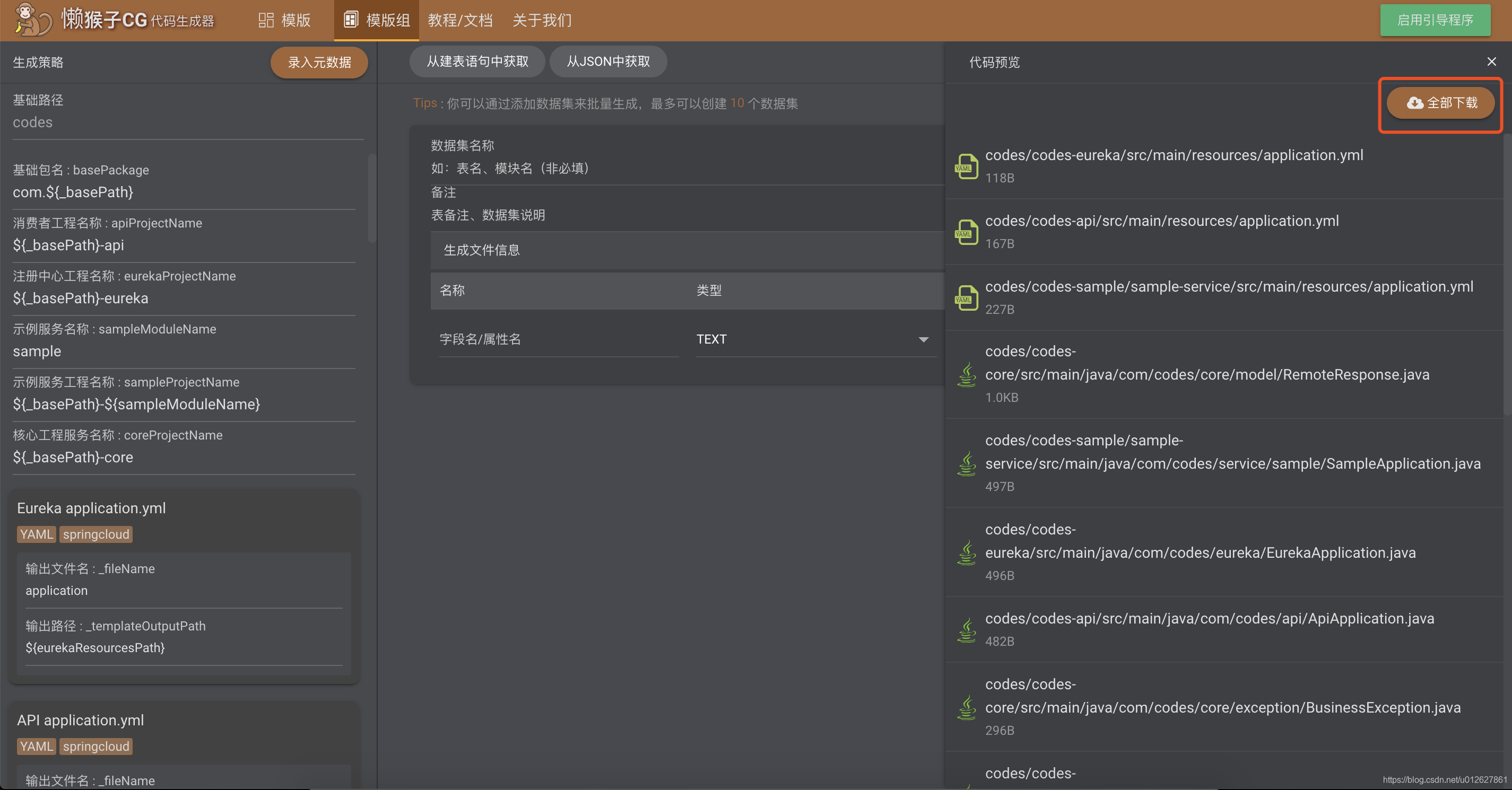Click Java icon for ApiApplication.java
The width and height of the screenshot is (1512, 790).
[x=967, y=630]
